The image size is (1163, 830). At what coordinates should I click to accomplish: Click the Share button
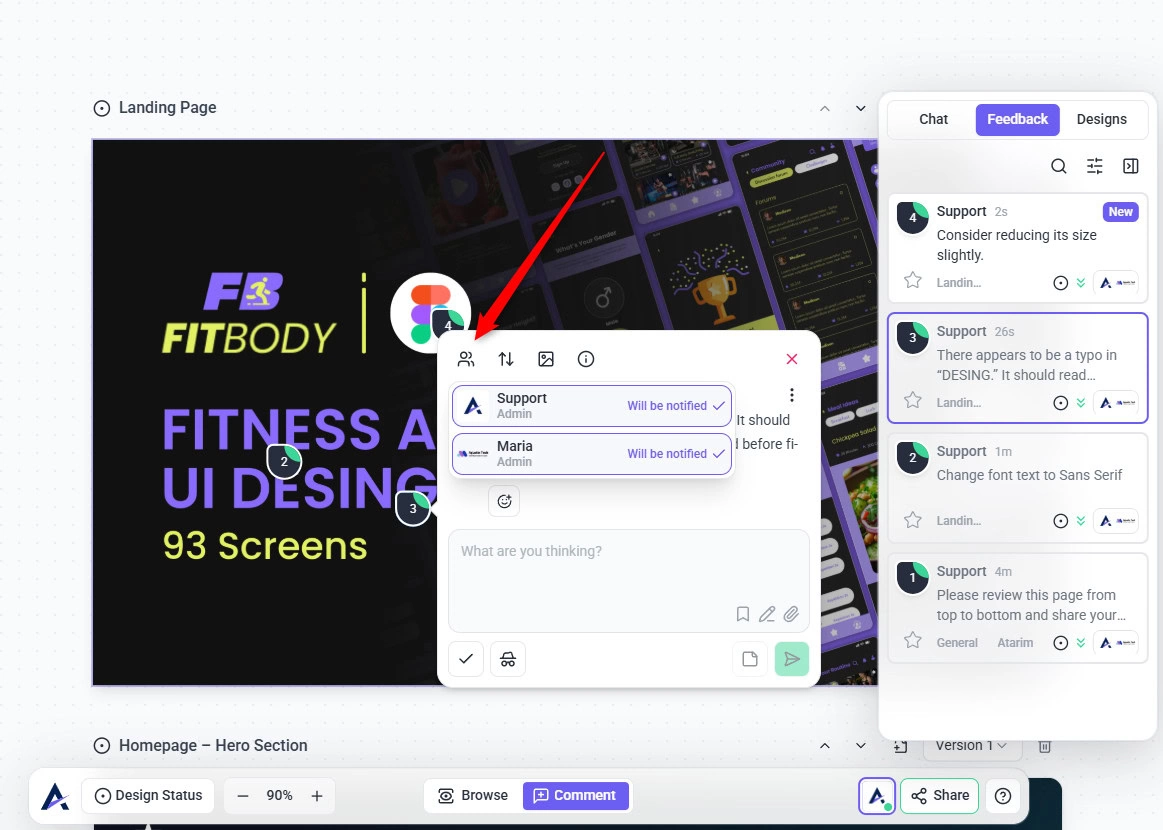click(940, 796)
